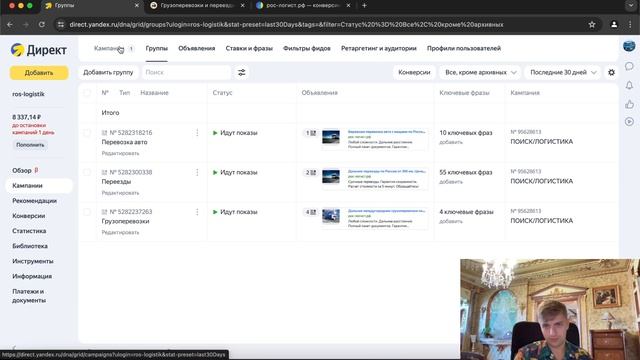
Task: Bookmark page with star icon
Action: click(x=592, y=24)
